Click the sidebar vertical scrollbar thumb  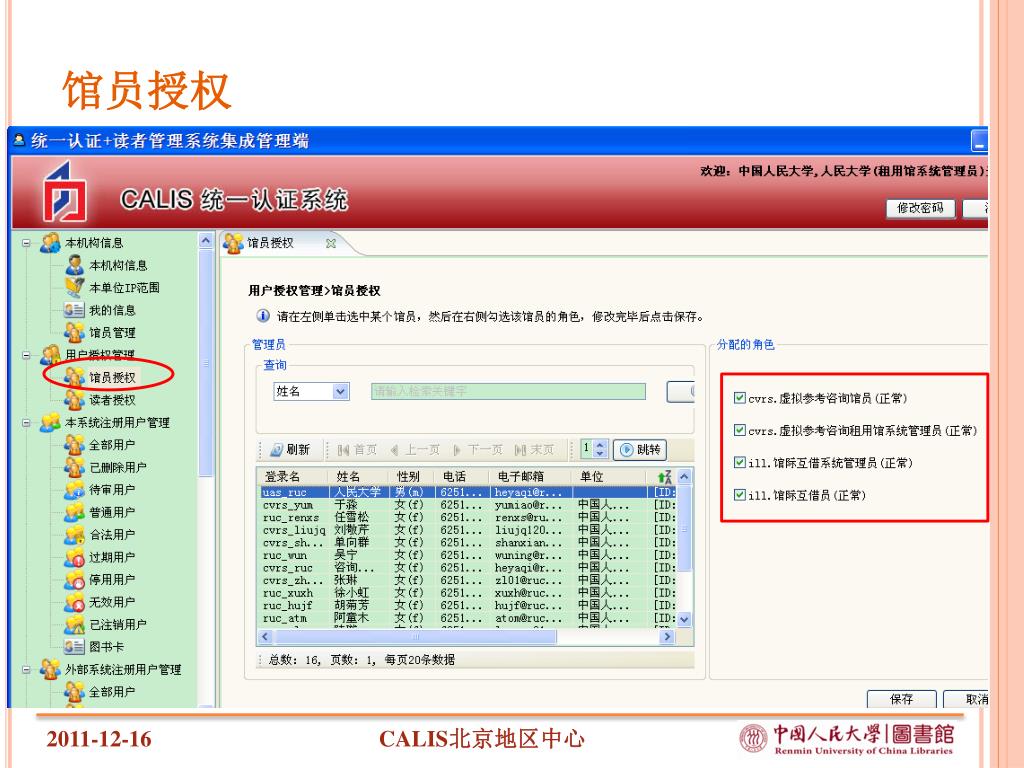pos(206,363)
